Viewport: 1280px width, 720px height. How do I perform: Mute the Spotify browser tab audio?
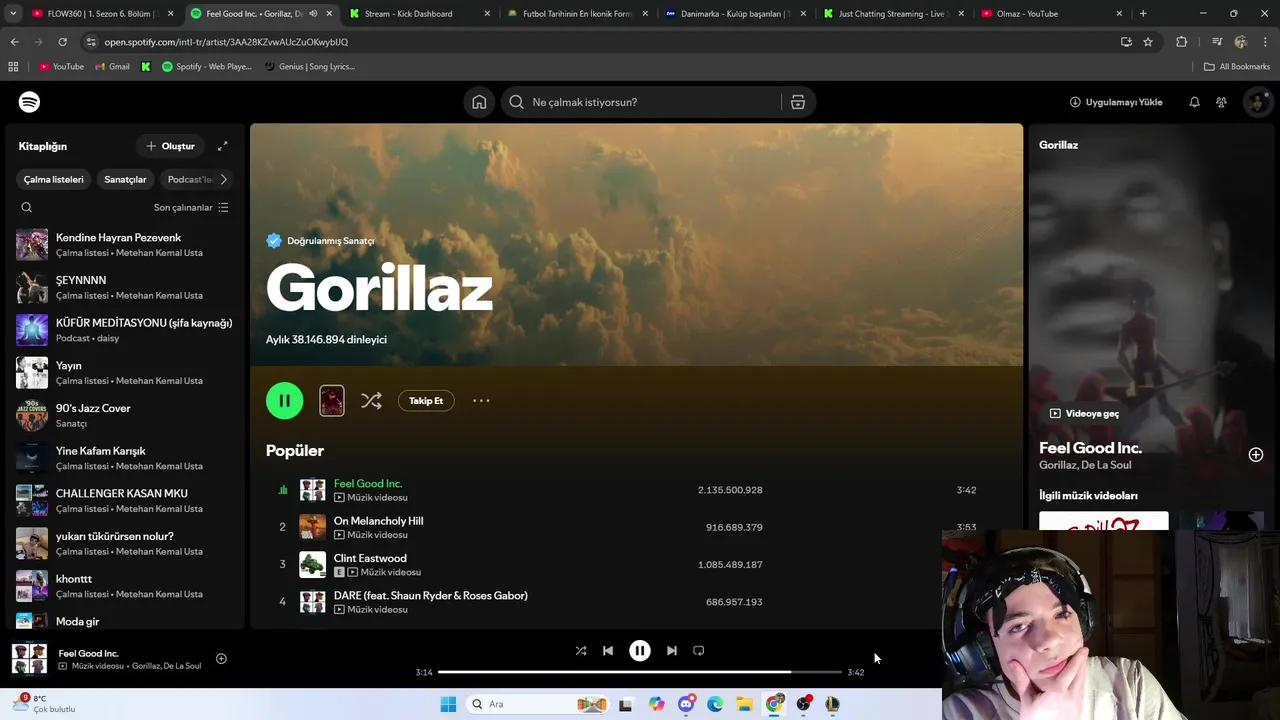coord(313,14)
